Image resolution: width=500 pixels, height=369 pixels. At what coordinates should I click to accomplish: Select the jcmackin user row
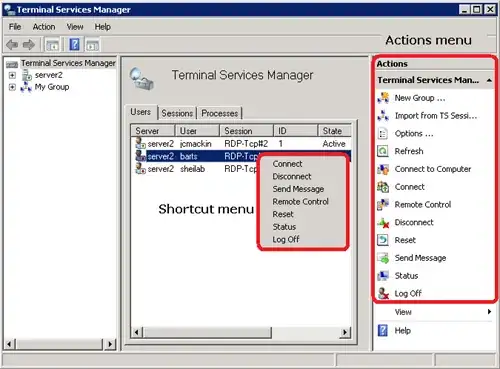(241, 144)
